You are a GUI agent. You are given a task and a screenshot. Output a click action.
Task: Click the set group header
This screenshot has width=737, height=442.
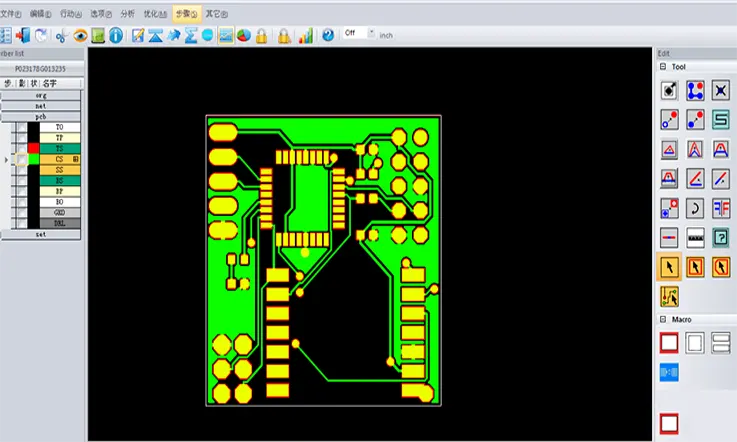click(40, 234)
